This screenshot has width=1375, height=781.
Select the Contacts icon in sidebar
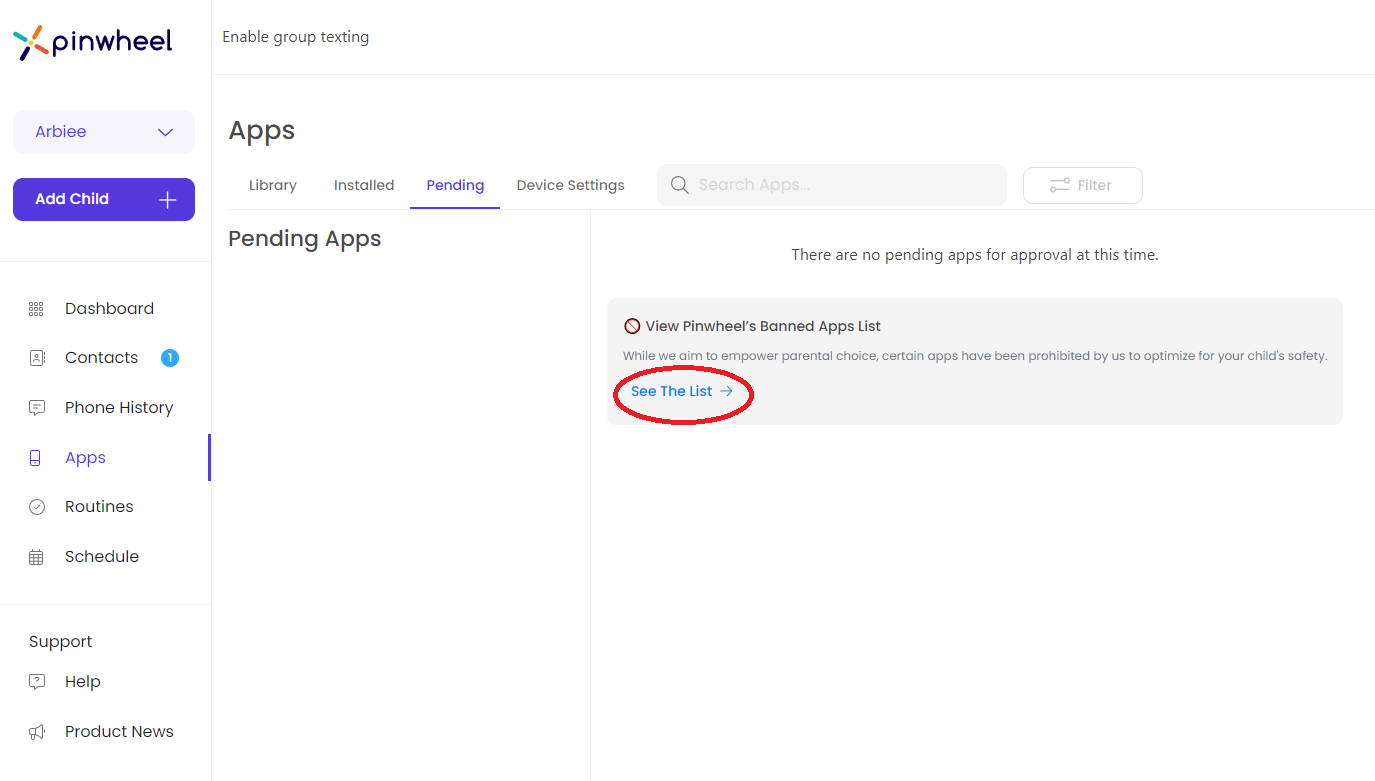coord(36,357)
